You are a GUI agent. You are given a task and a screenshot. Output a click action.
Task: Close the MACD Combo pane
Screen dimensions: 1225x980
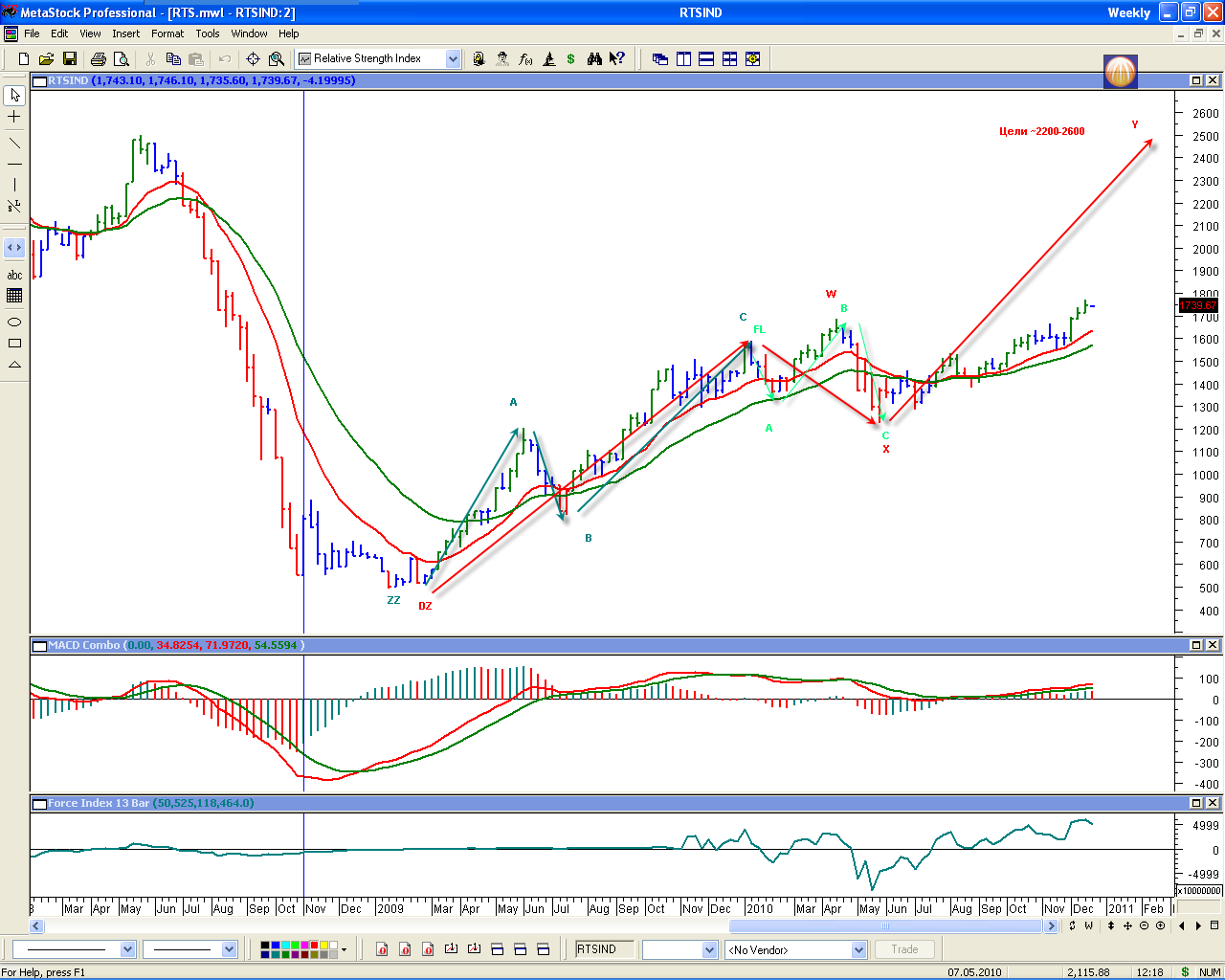click(x=1212, y=645)
